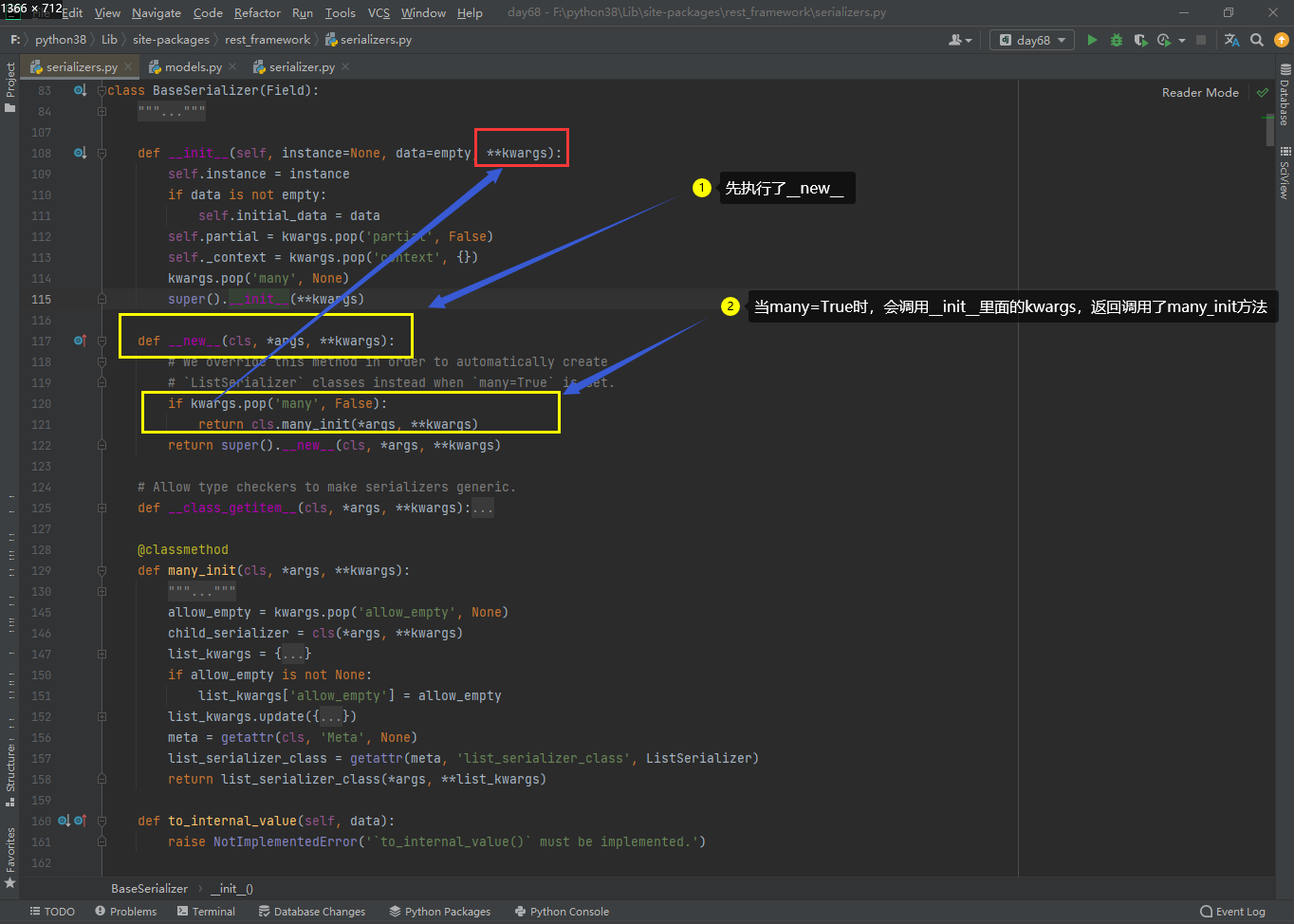Click the profiler run icon

1164,40
